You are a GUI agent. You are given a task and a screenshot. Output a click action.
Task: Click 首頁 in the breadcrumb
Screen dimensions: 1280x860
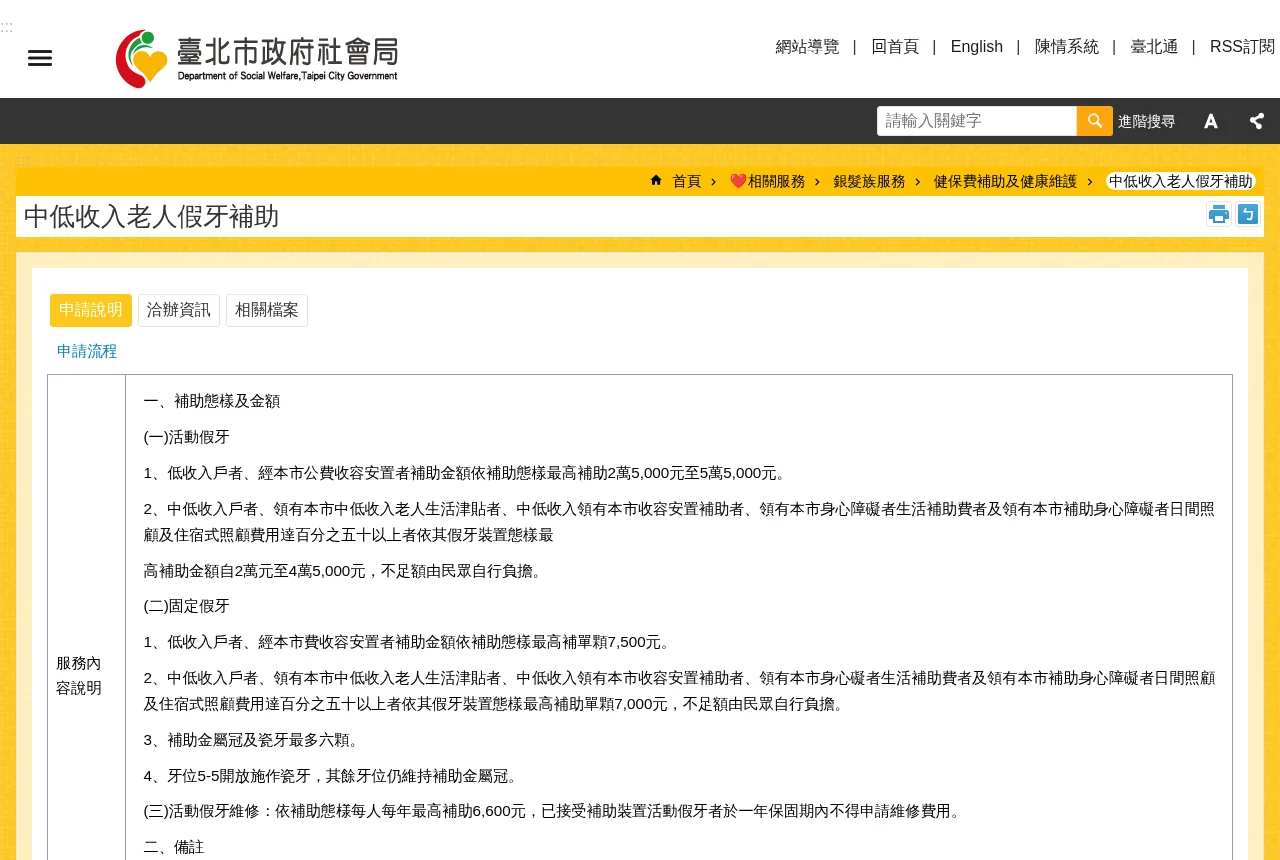click(x=687, y=181)
